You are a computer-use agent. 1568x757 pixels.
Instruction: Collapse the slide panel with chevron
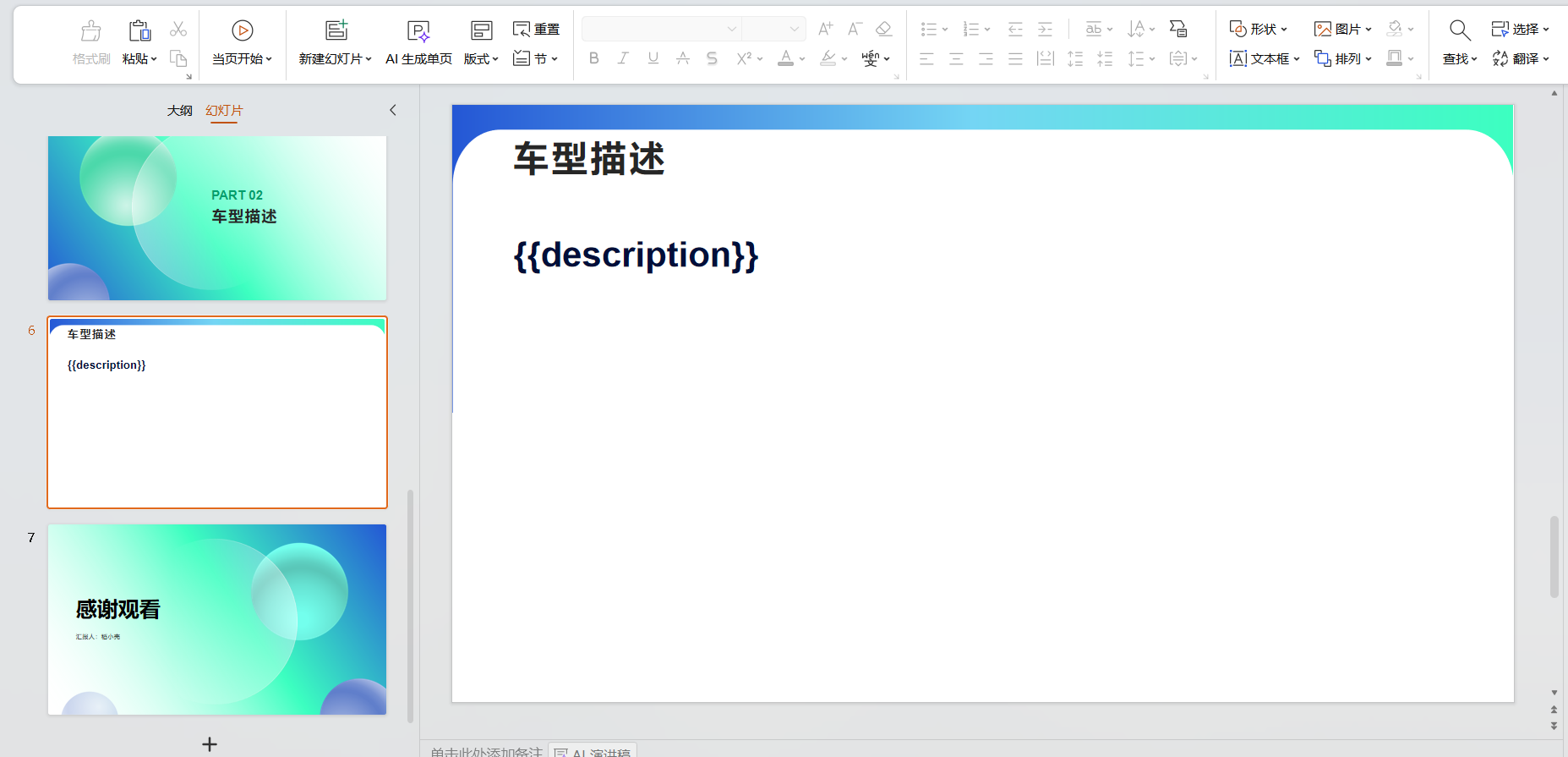pos(393,110)
